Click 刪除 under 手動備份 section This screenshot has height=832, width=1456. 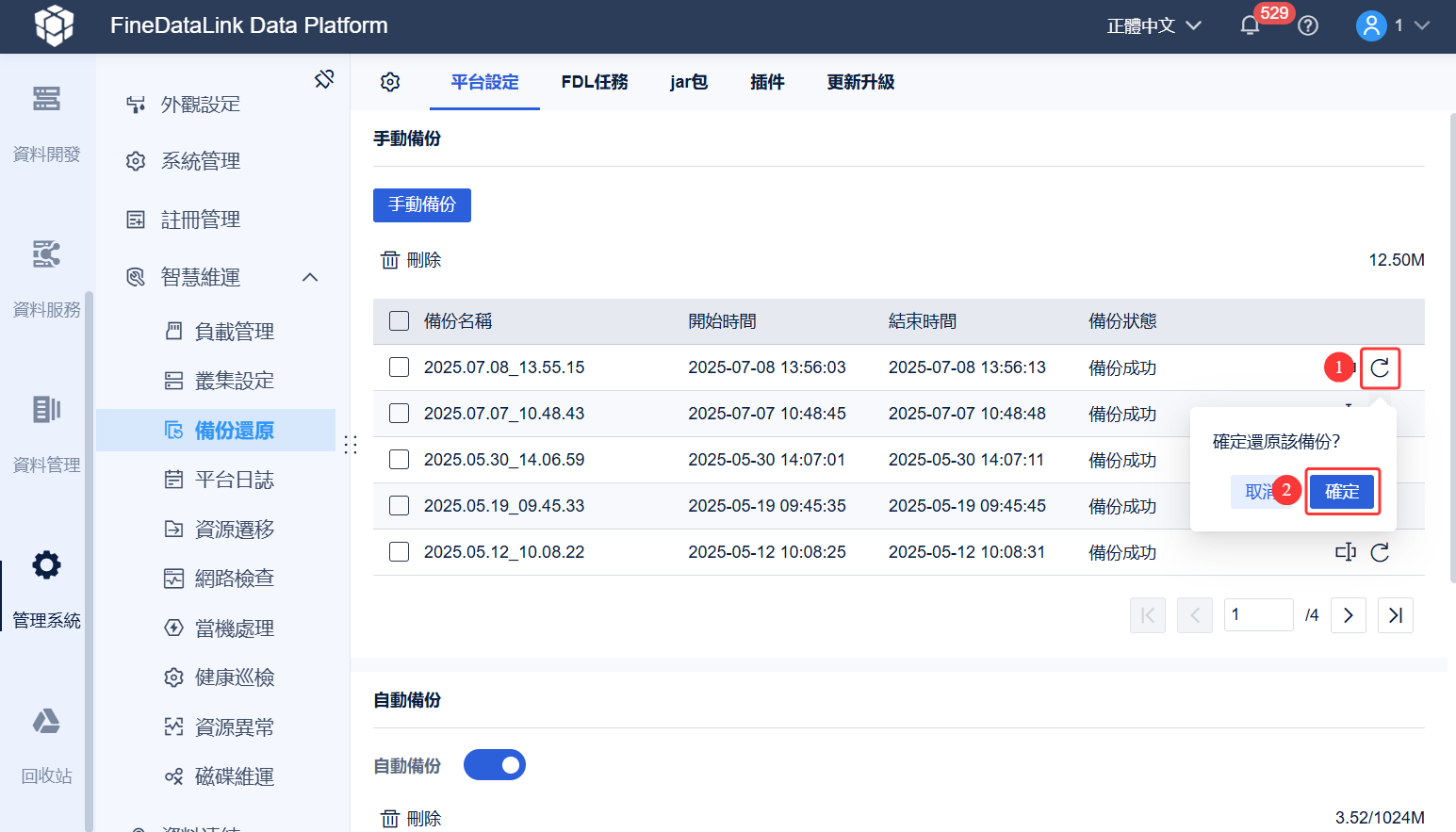pos(411,260)
